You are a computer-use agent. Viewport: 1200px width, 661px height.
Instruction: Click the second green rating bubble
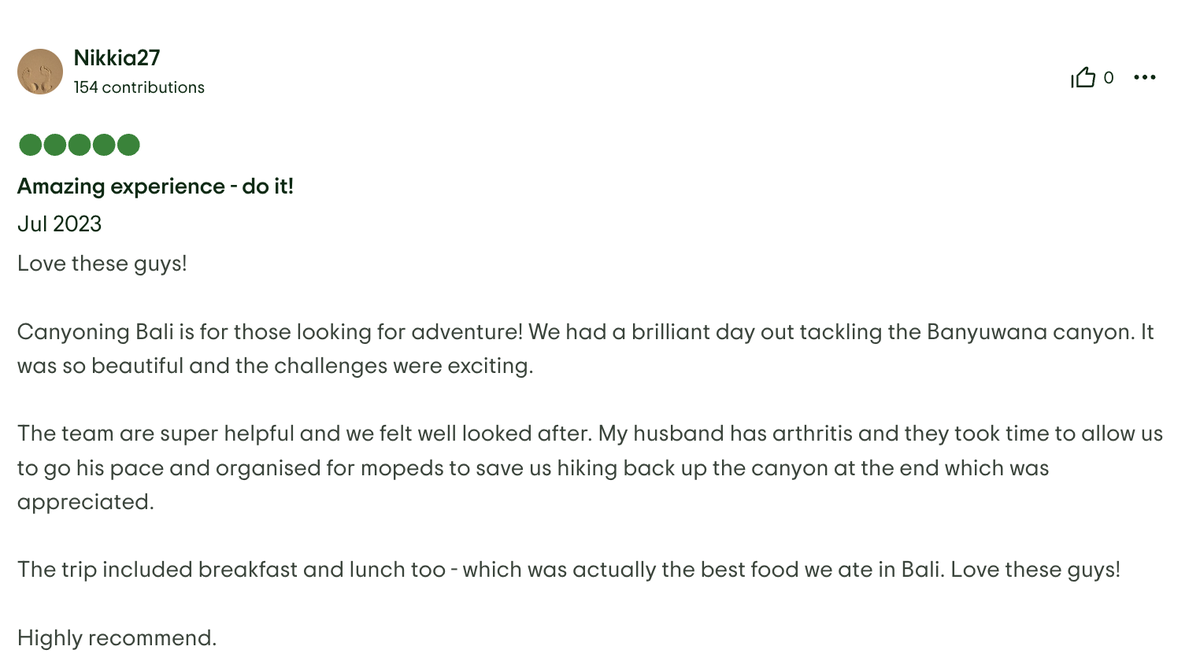click(56, 145)
